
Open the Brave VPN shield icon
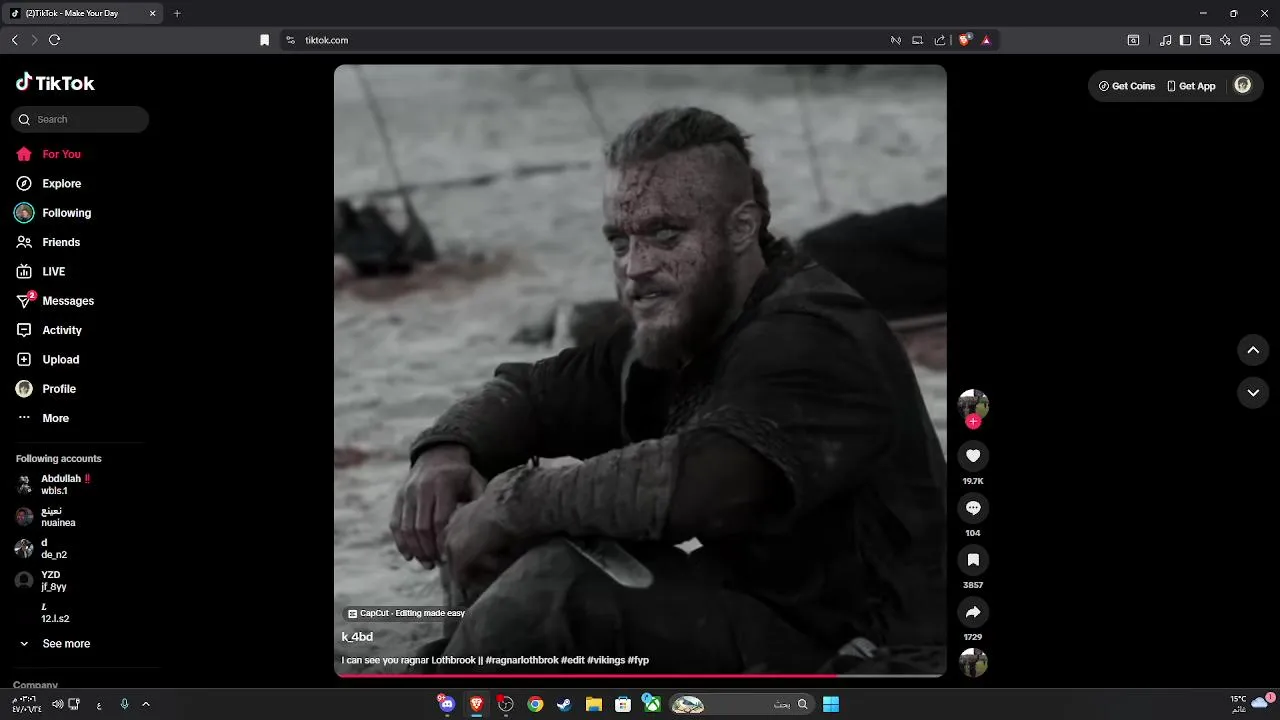1245,40
